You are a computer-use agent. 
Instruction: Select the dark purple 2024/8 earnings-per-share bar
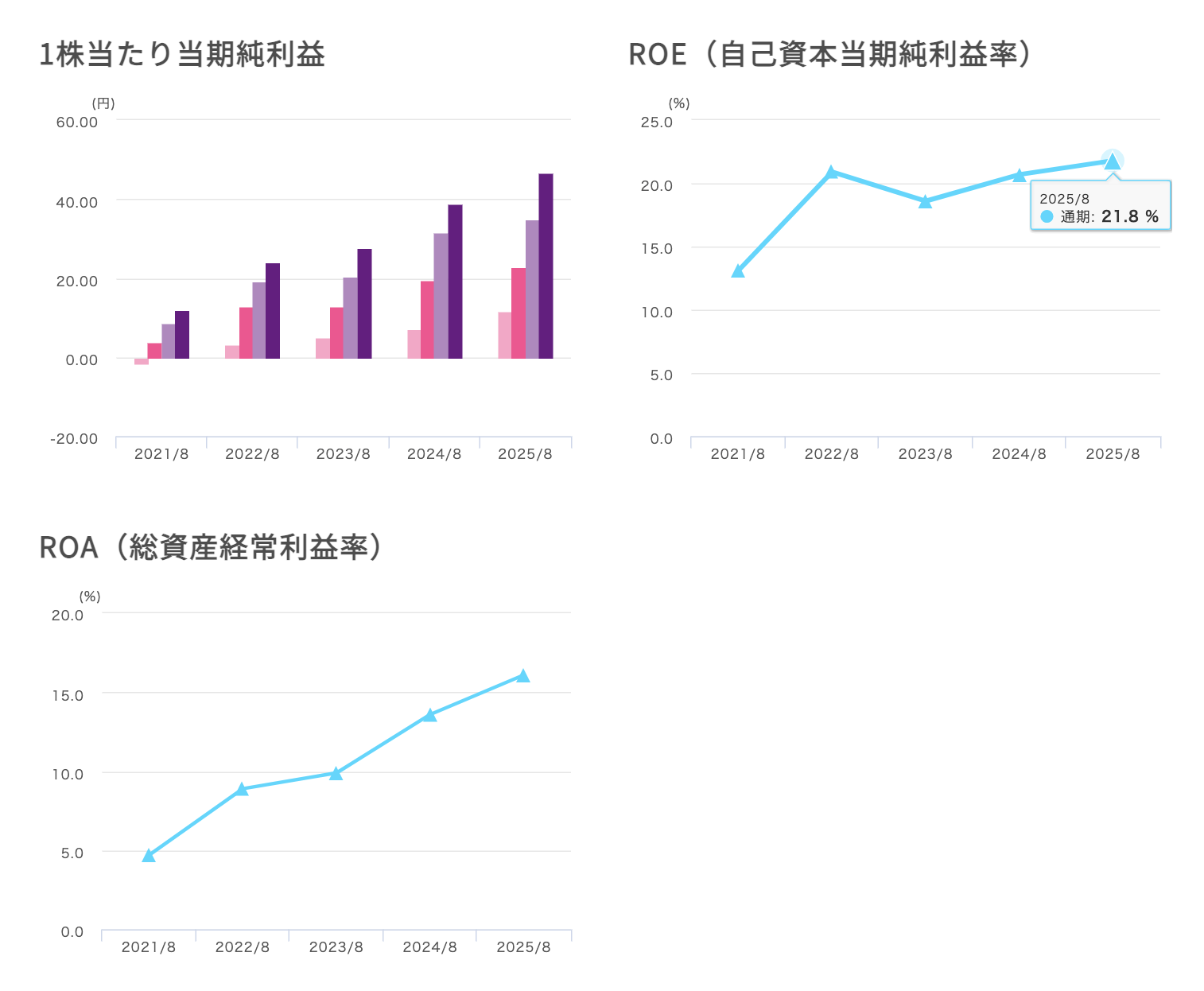click(x=455, y=282)
